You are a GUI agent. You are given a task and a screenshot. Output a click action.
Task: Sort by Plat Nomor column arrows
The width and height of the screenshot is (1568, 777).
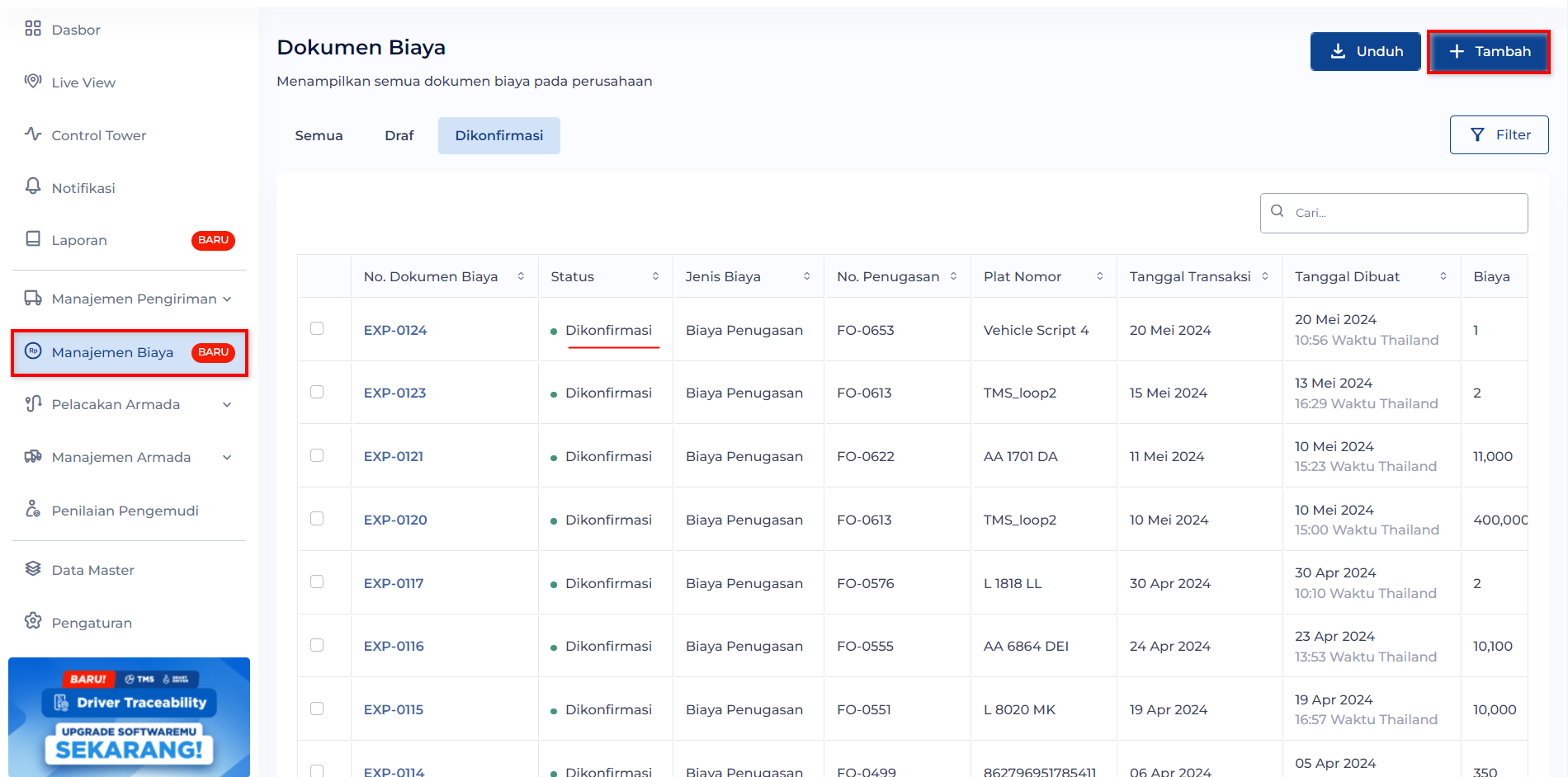(1099, 276)
